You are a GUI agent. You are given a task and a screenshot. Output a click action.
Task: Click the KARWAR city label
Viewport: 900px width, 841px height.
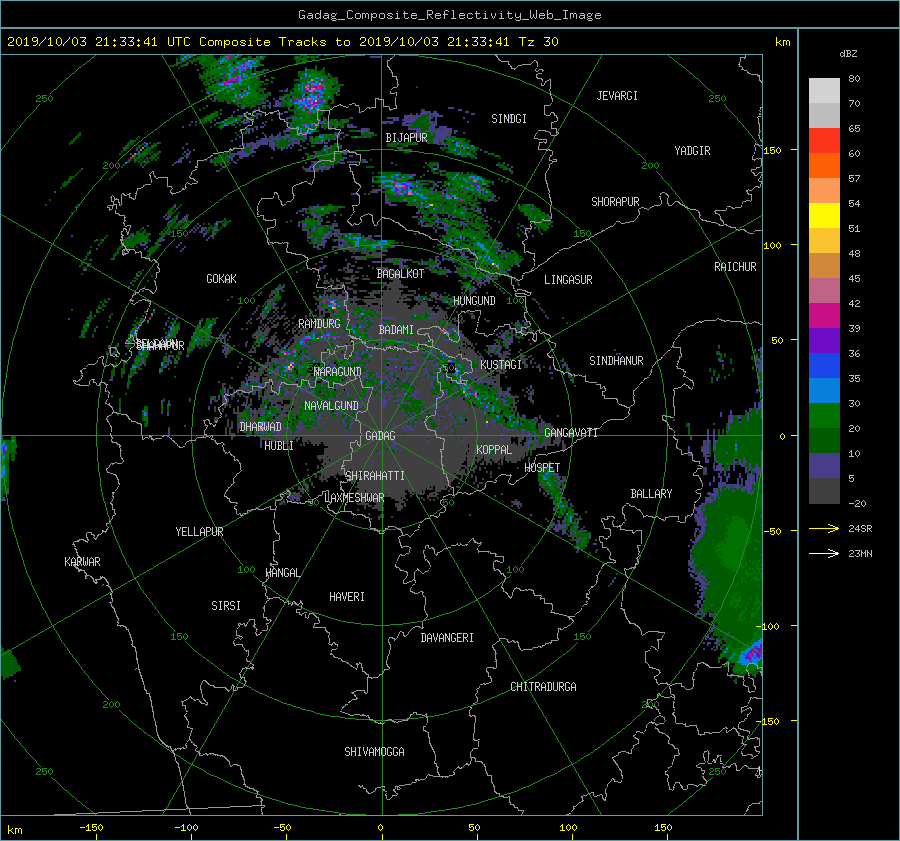point(82,562)
